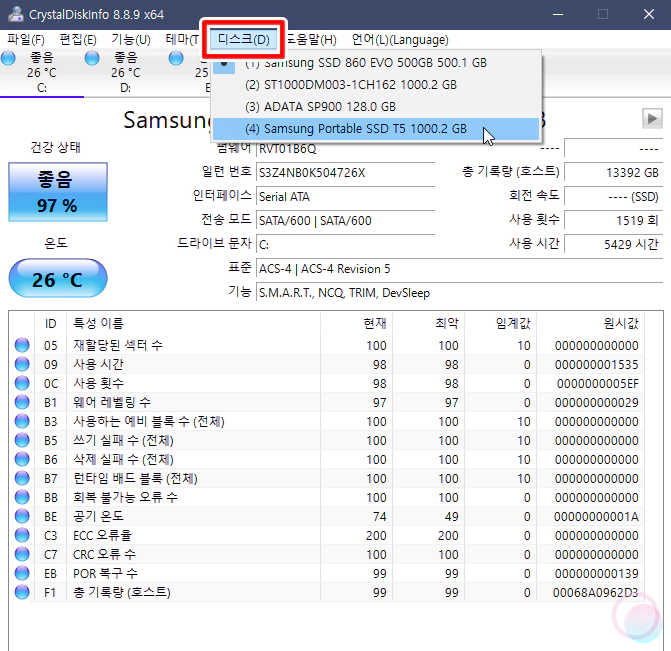Select the POR 복구 수 attribute name
This screenshot has width=671, height=651.
pos(105,573)
